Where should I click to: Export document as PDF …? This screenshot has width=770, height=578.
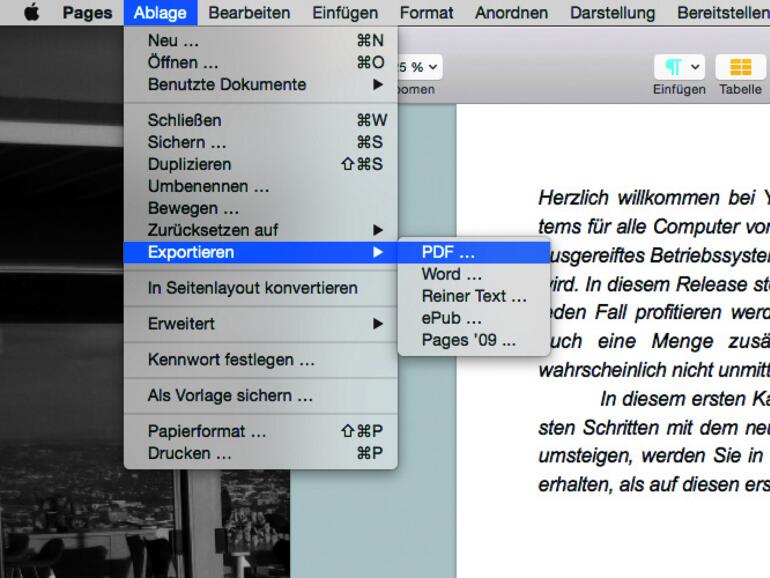[x=474, y=252]
